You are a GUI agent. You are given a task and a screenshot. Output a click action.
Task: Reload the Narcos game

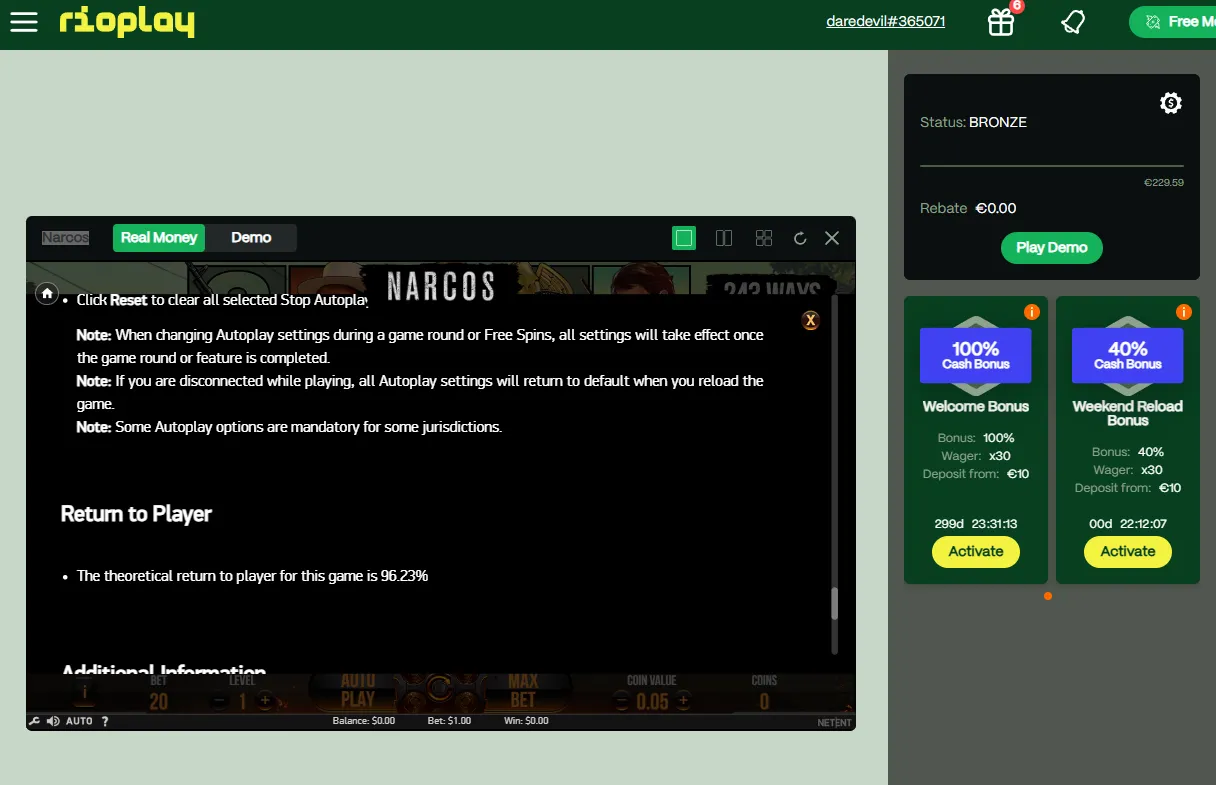pos(800,238)
